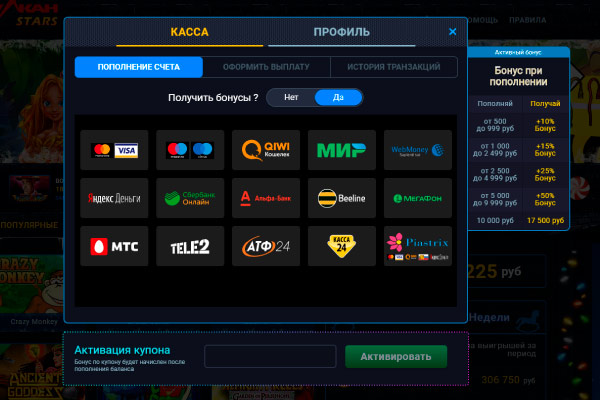Switch to the ПРОФИЛЬ tab
600x400 pixels.
pyautogui.click(x=341, y=32)
